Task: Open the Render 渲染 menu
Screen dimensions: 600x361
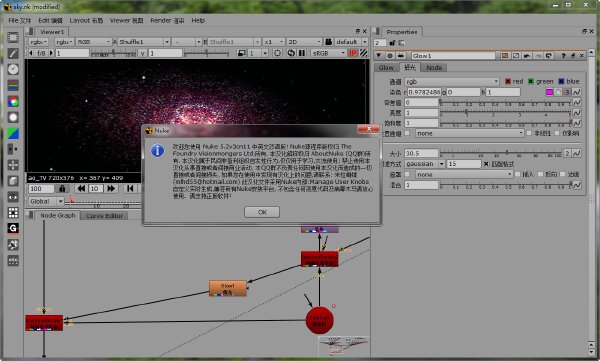Action: [167, 20]
